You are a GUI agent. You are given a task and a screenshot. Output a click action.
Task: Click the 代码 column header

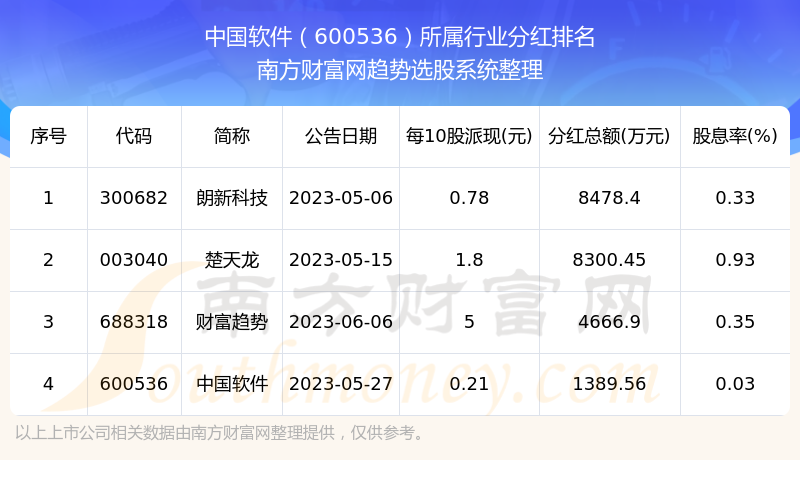click(x=134, y=137)
